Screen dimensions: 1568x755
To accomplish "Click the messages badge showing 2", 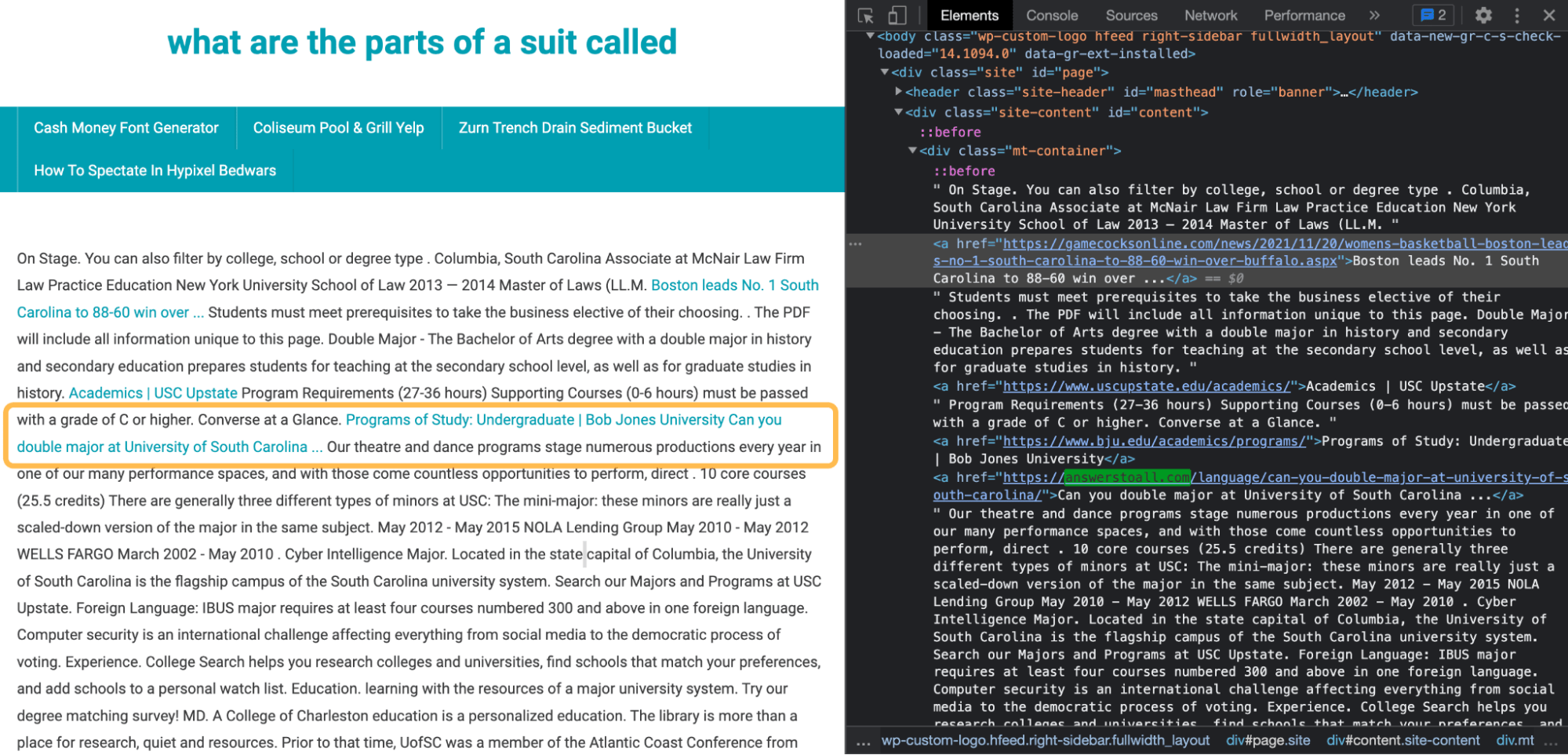I will tap(1433, 15).
